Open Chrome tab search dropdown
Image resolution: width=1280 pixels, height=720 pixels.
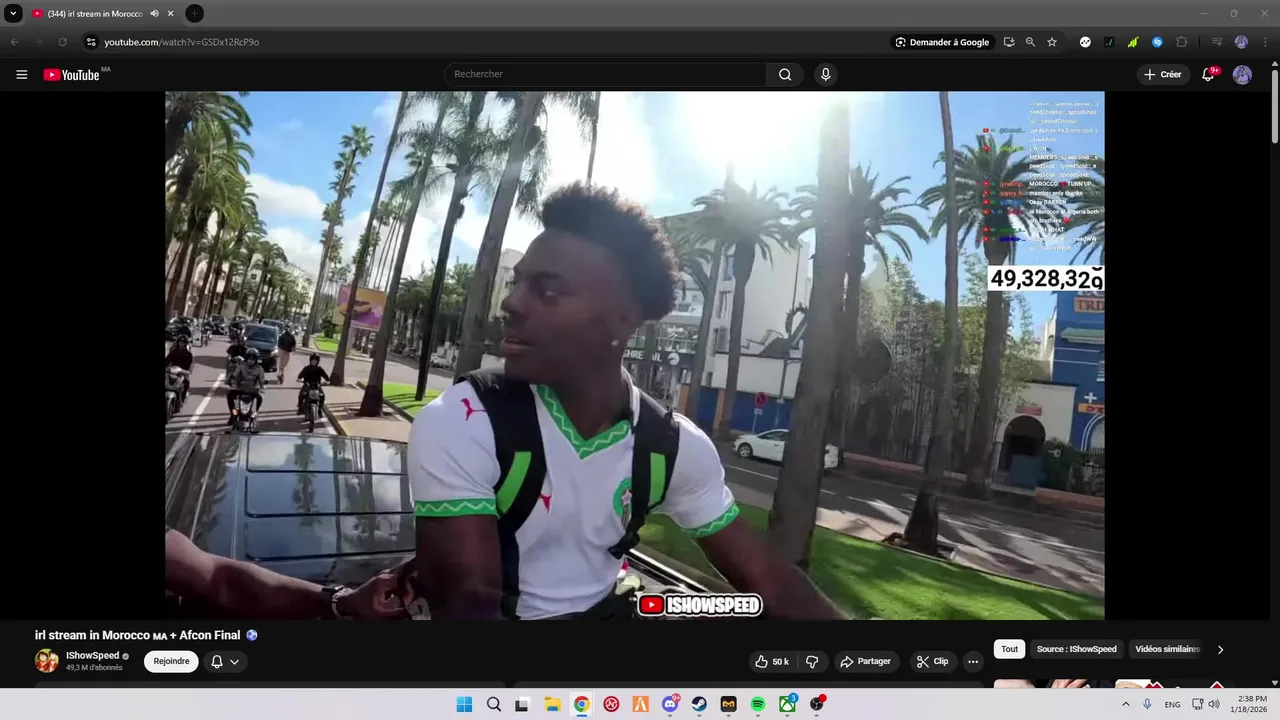tap(13, 14)
